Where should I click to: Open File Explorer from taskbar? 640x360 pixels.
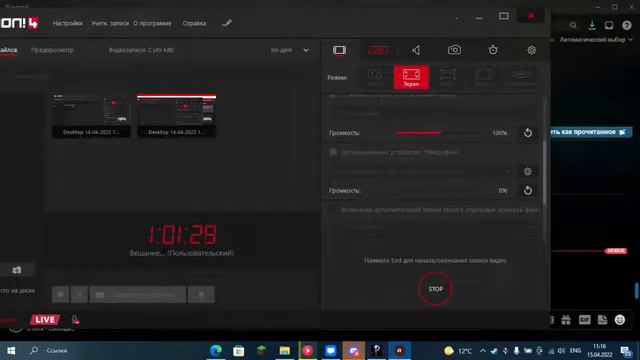tap(284, 351)
